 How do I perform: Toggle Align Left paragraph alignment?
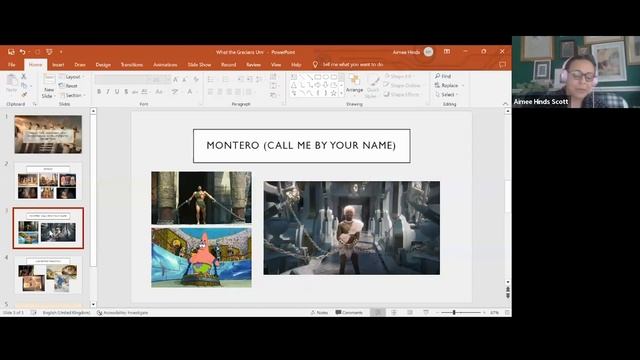(x=211, y=92)
